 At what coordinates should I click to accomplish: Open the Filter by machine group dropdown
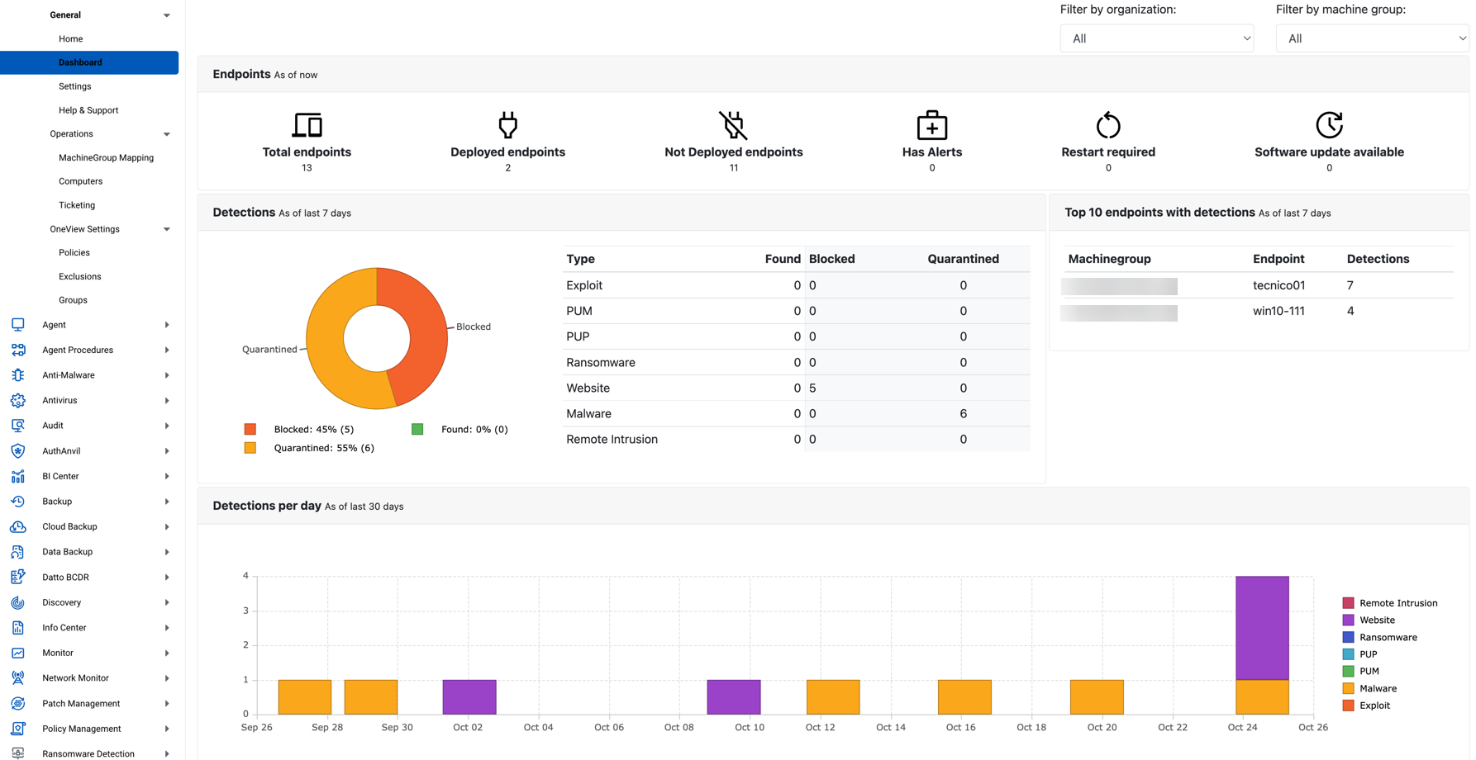click(x=1371, y=38)
